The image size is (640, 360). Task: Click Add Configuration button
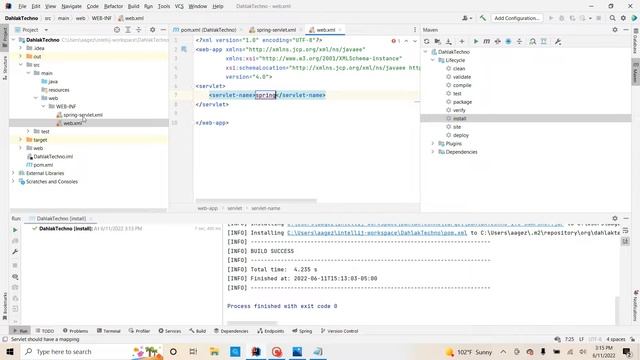(x=517, y=18)
